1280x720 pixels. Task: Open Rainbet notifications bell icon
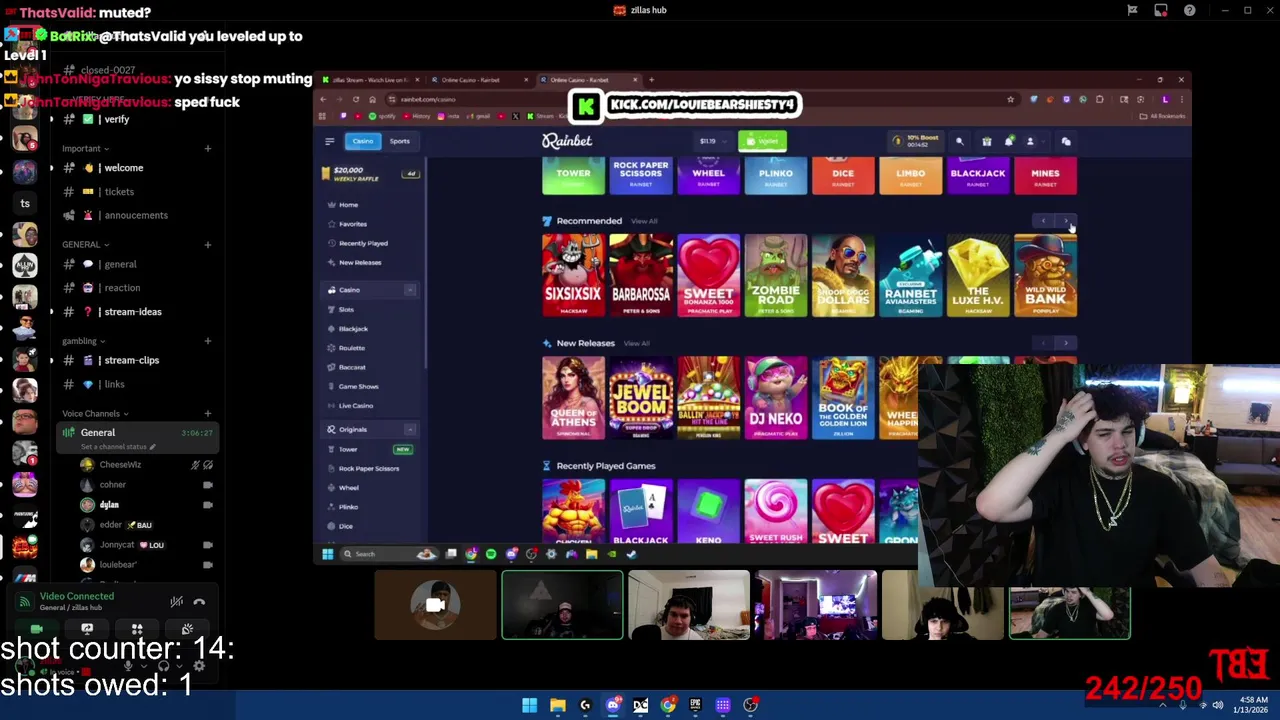1008,141
